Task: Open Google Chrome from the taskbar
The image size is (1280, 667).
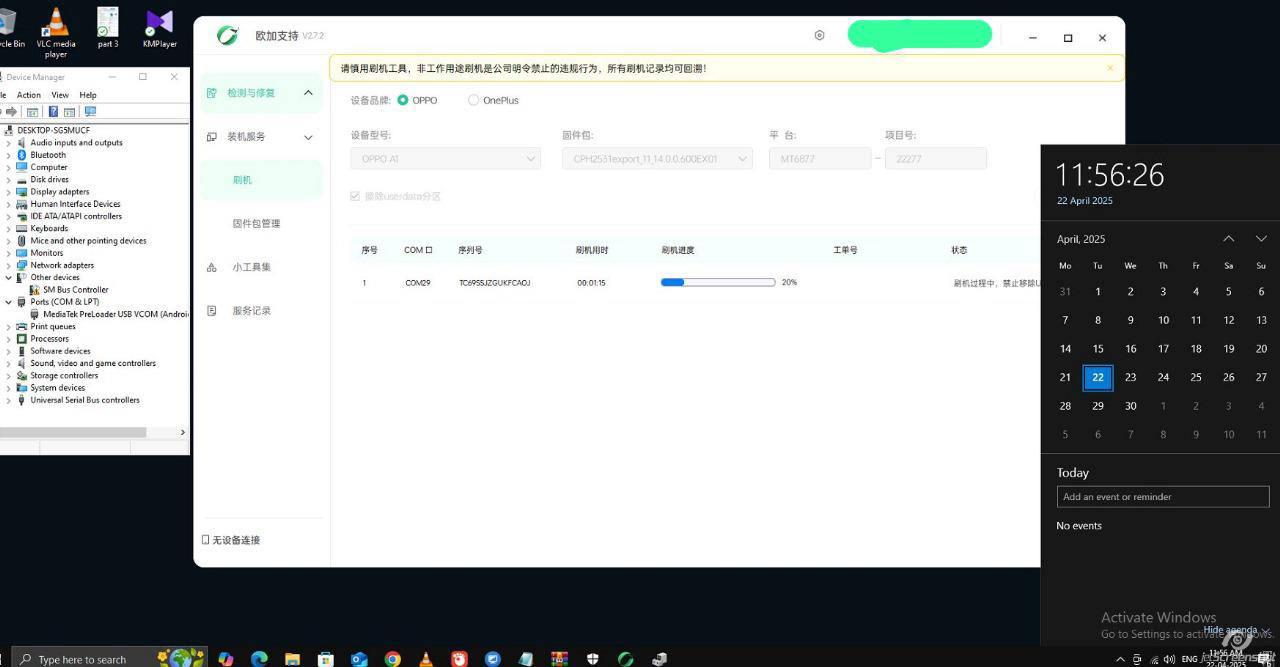Action: (393, 658)
